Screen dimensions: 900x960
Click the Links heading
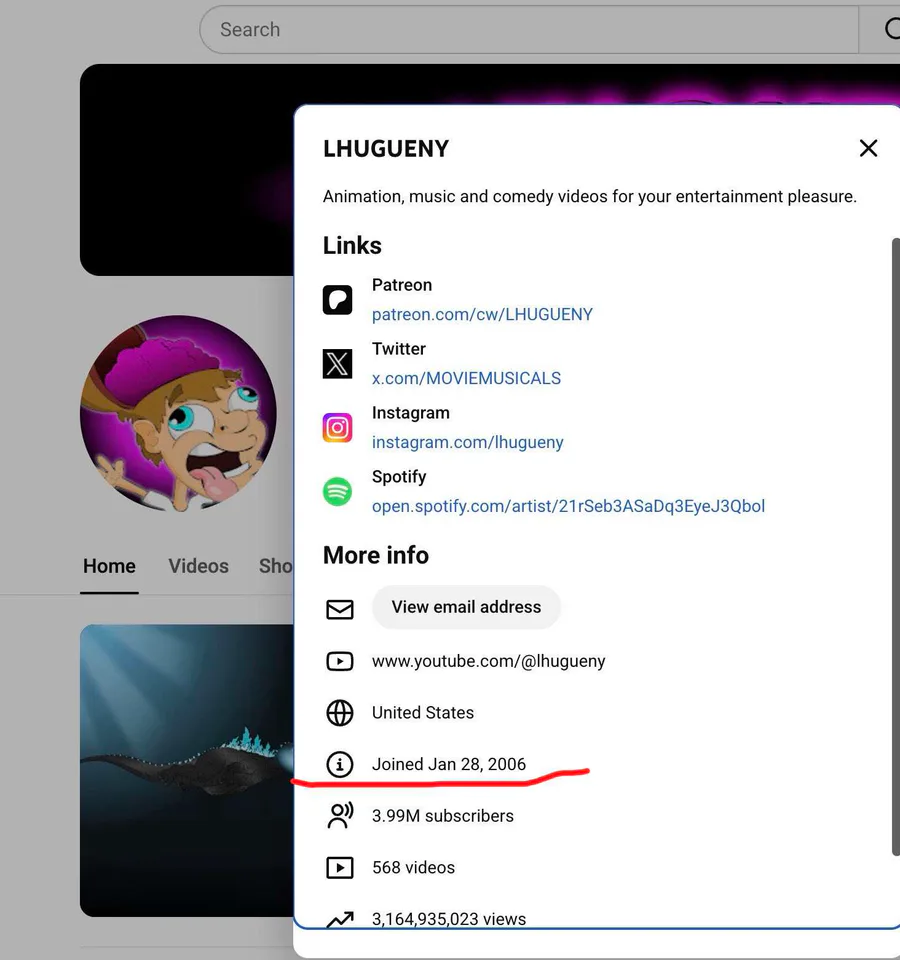[352, 246]
